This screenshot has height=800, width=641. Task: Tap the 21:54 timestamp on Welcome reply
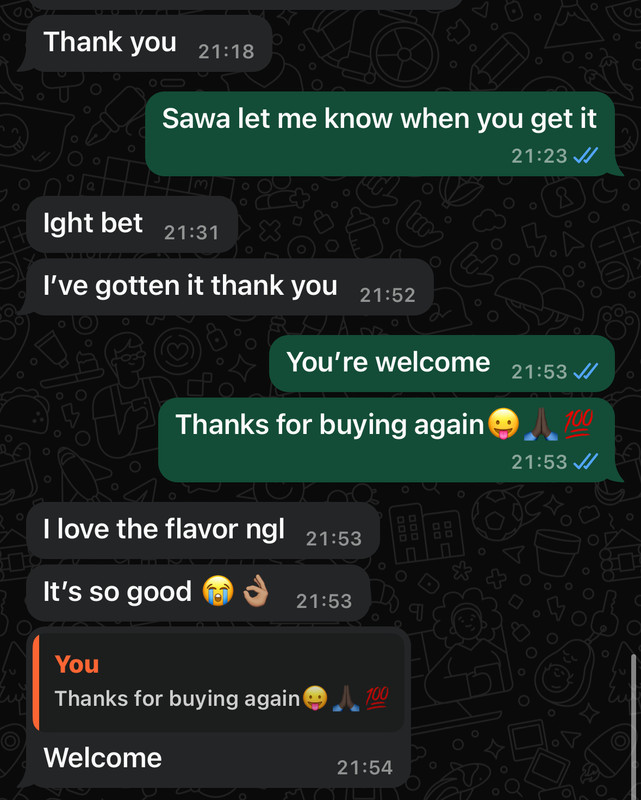tap(365, 767)
